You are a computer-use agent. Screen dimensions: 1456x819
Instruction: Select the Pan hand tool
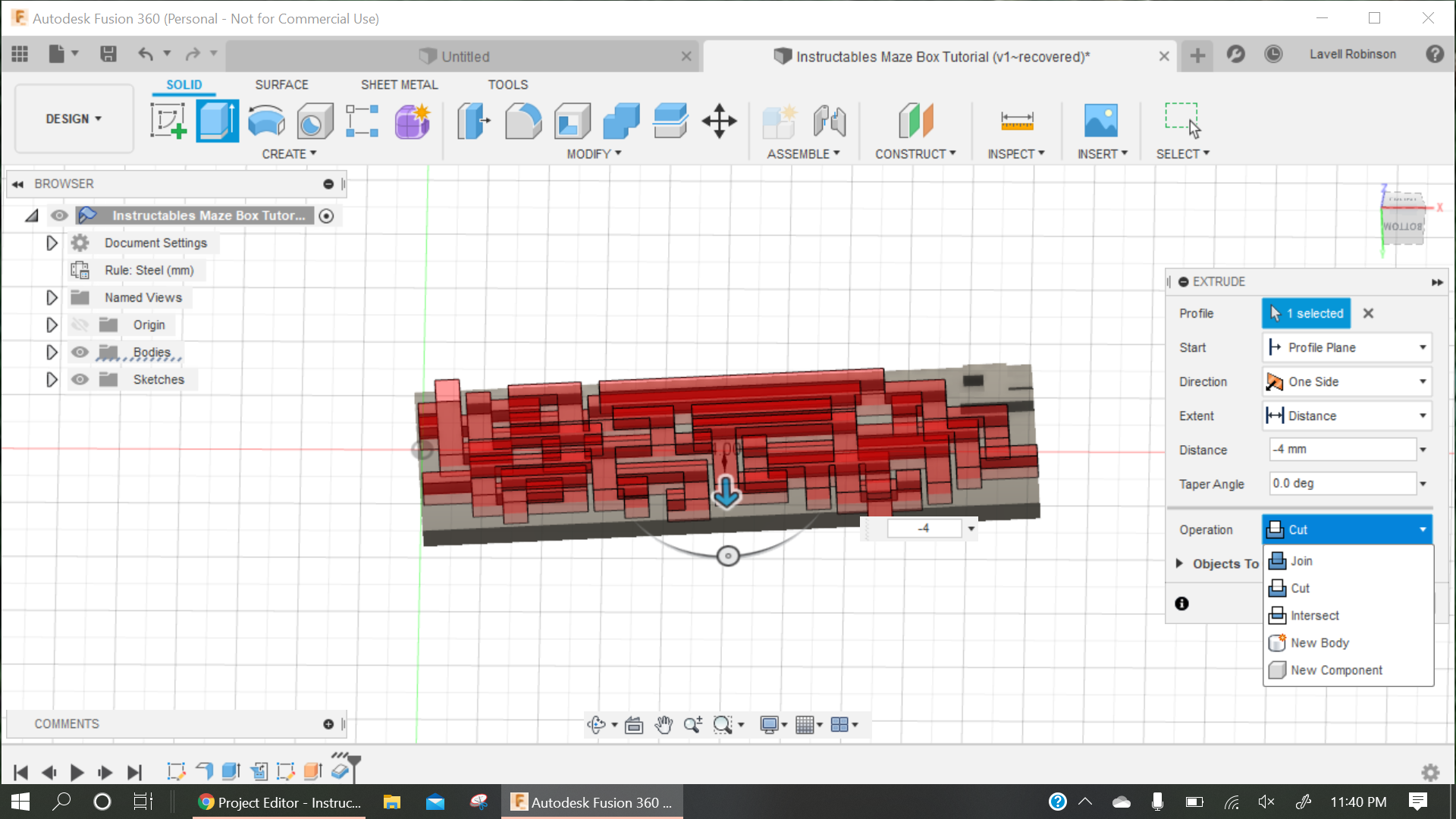coord(664,725)
